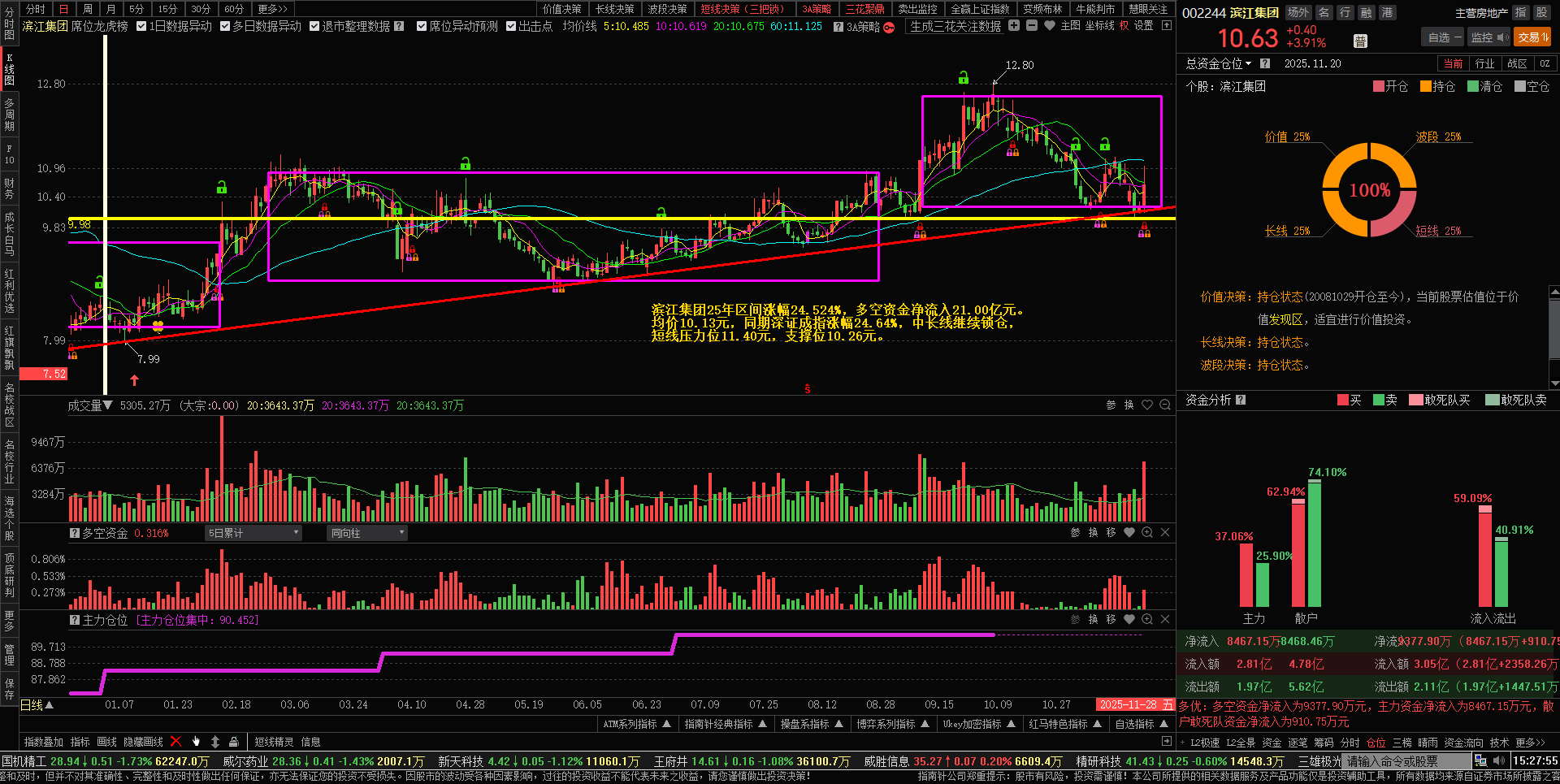Click the red 开仓 legend swatch

1378,86
